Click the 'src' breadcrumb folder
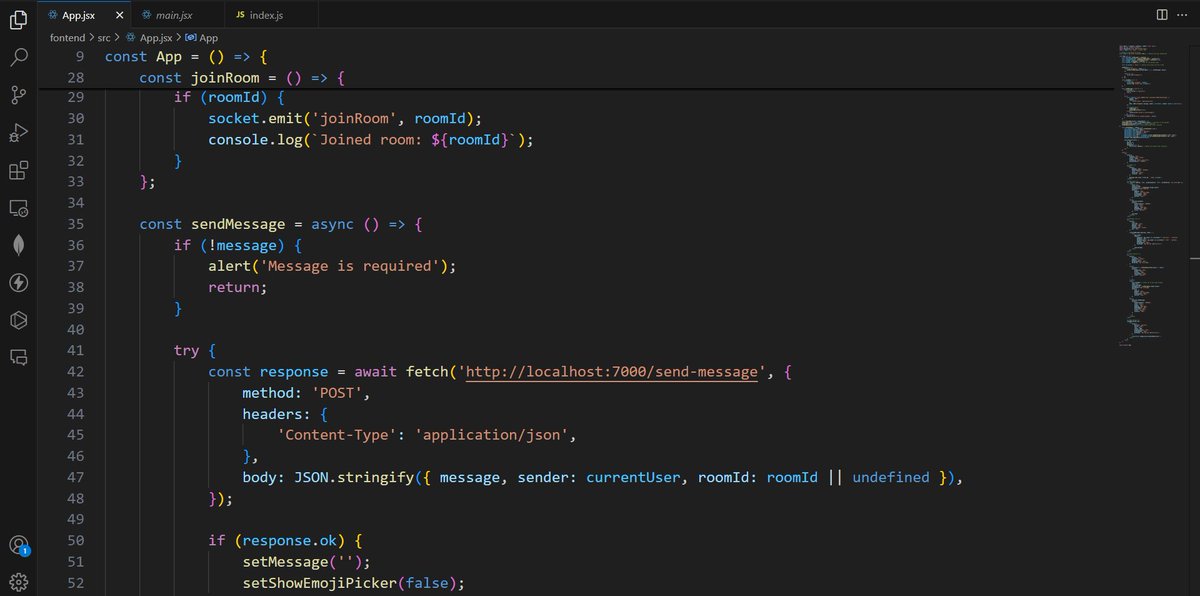1200x596 pixels. [x=104, y=37]
